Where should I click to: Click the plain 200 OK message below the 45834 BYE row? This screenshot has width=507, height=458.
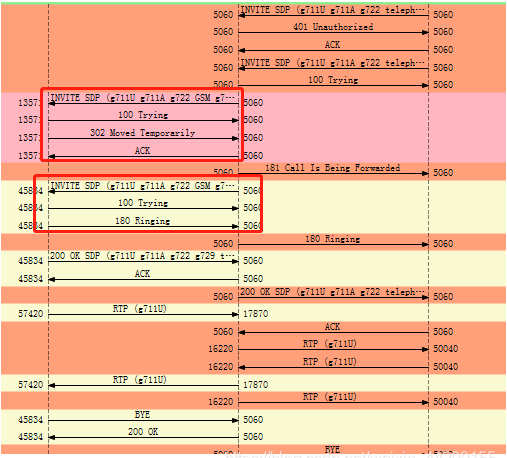pyautogui.click(x=143, y=432)
